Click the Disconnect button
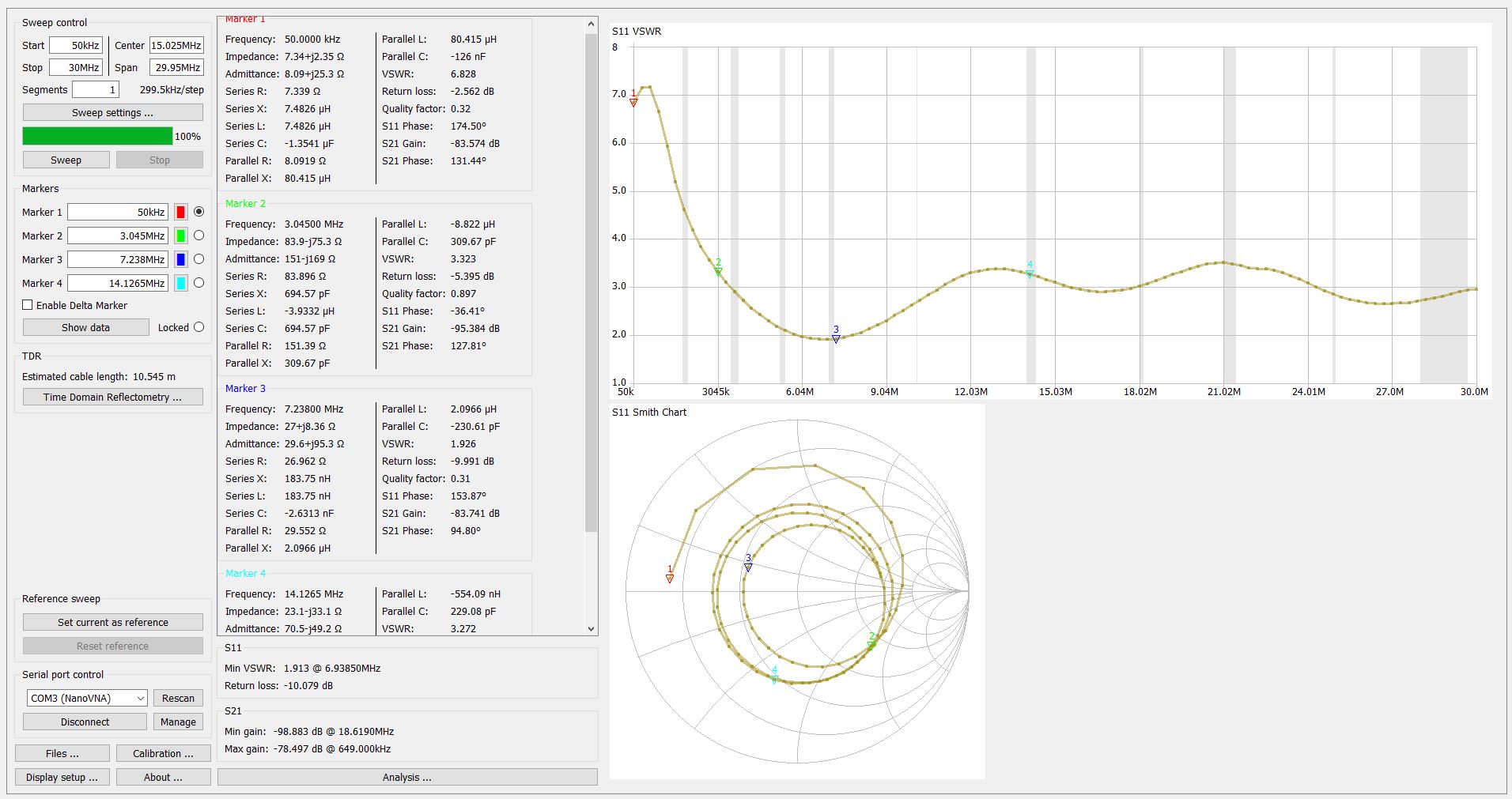This screenshot has height=799, width=1512. tap(85, 722)
